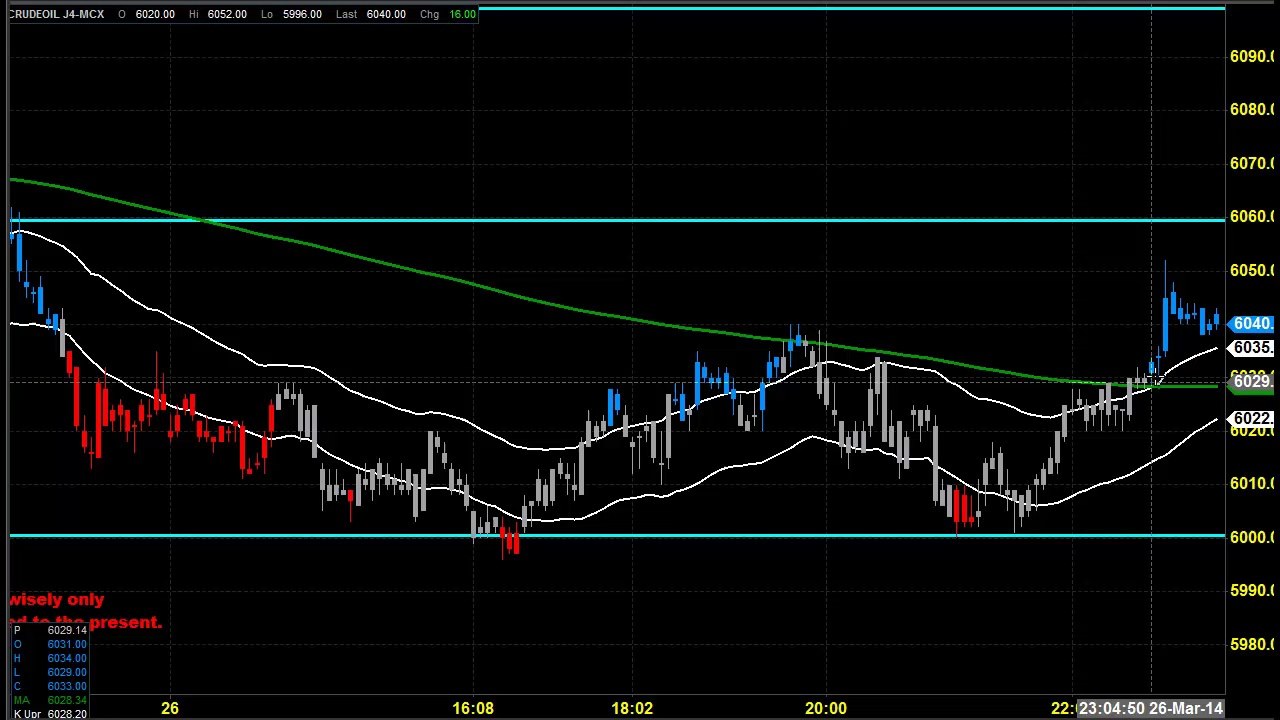Select the Lo value 5996.00
1280x720 pixels.
pos(301,14)
